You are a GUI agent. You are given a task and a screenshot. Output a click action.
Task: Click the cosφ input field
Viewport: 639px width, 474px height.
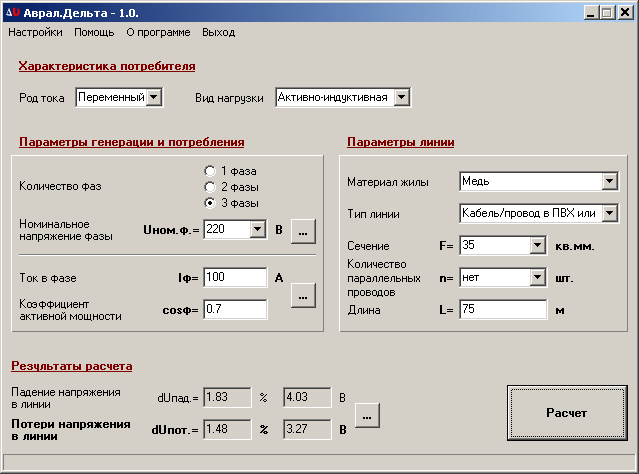(235, 309)
